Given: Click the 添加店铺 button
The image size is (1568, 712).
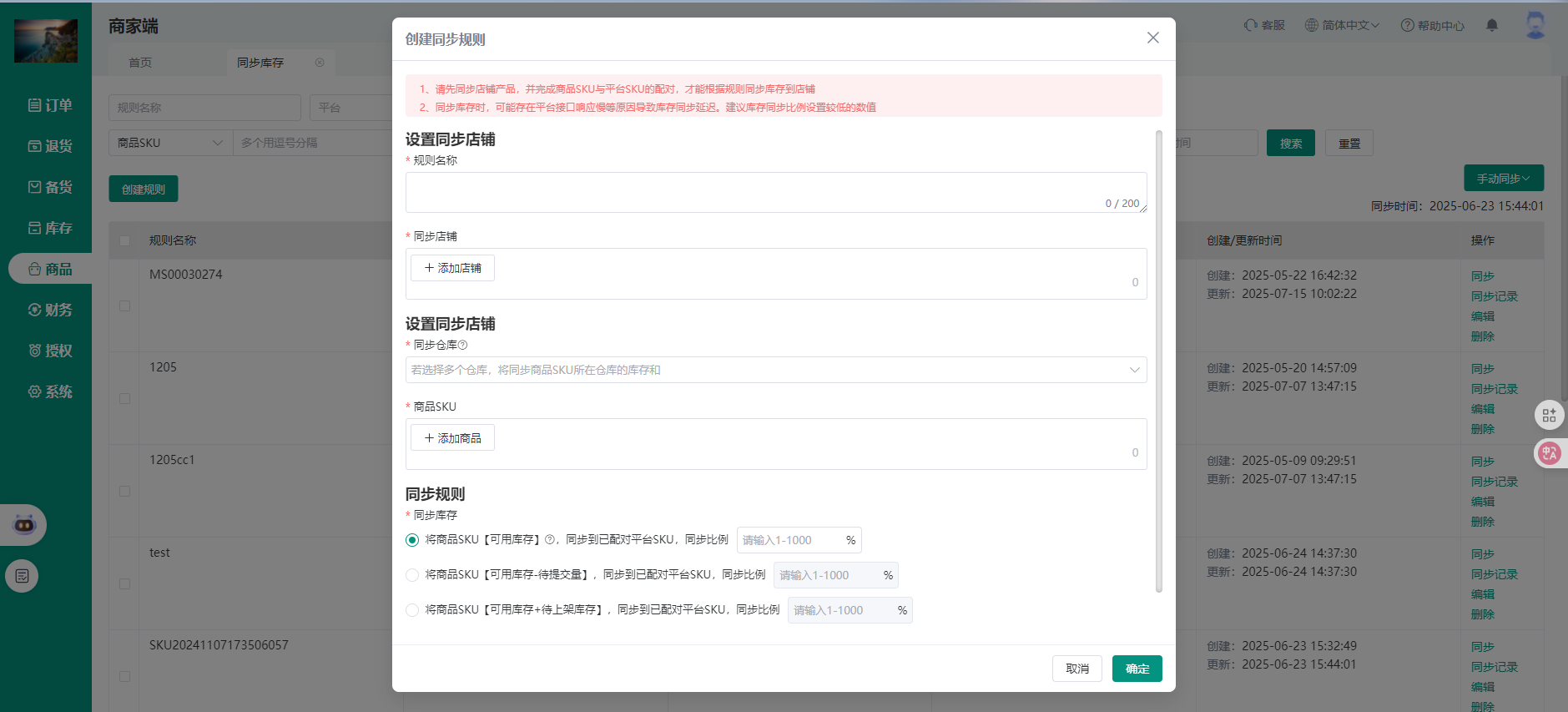Looking at the screenshot, I should (452, 268).
